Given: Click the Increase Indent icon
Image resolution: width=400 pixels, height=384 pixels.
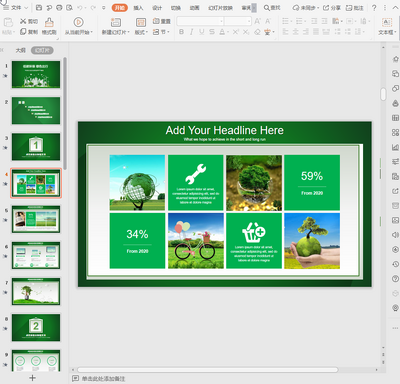Looking at the screenshot, I should point(324,21).
